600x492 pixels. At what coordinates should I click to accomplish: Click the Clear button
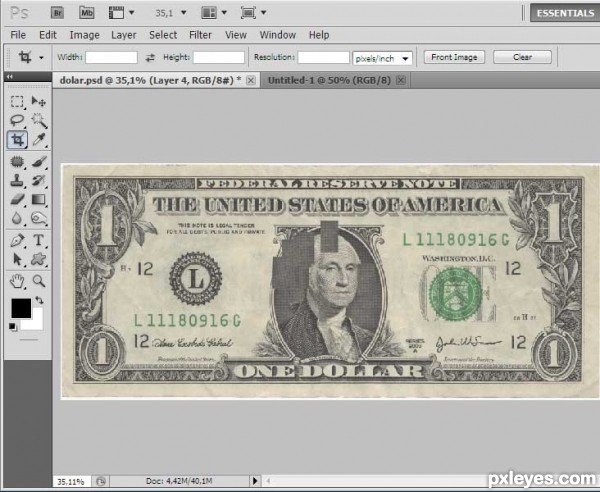(x=522, y=57)
